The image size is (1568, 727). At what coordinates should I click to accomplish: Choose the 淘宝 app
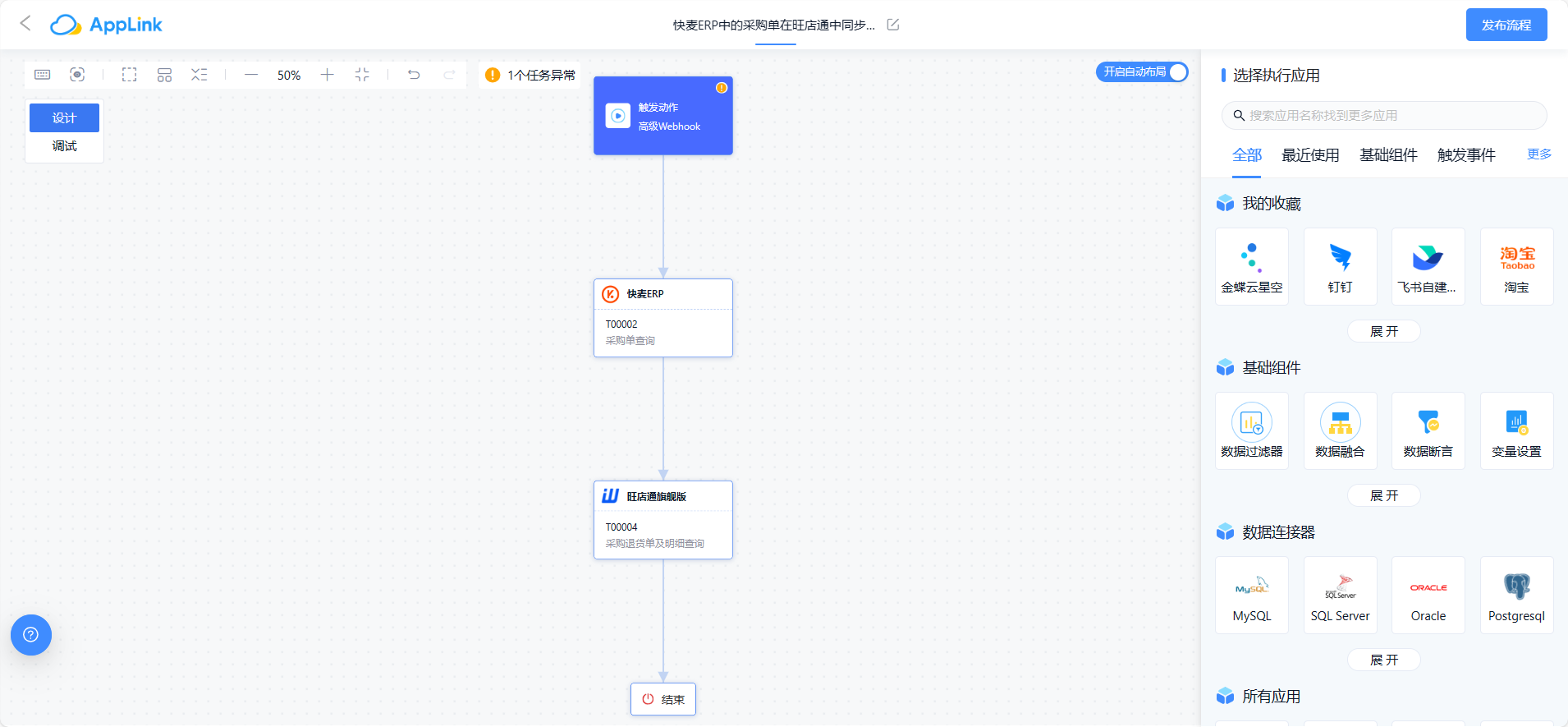point(1517,267)
